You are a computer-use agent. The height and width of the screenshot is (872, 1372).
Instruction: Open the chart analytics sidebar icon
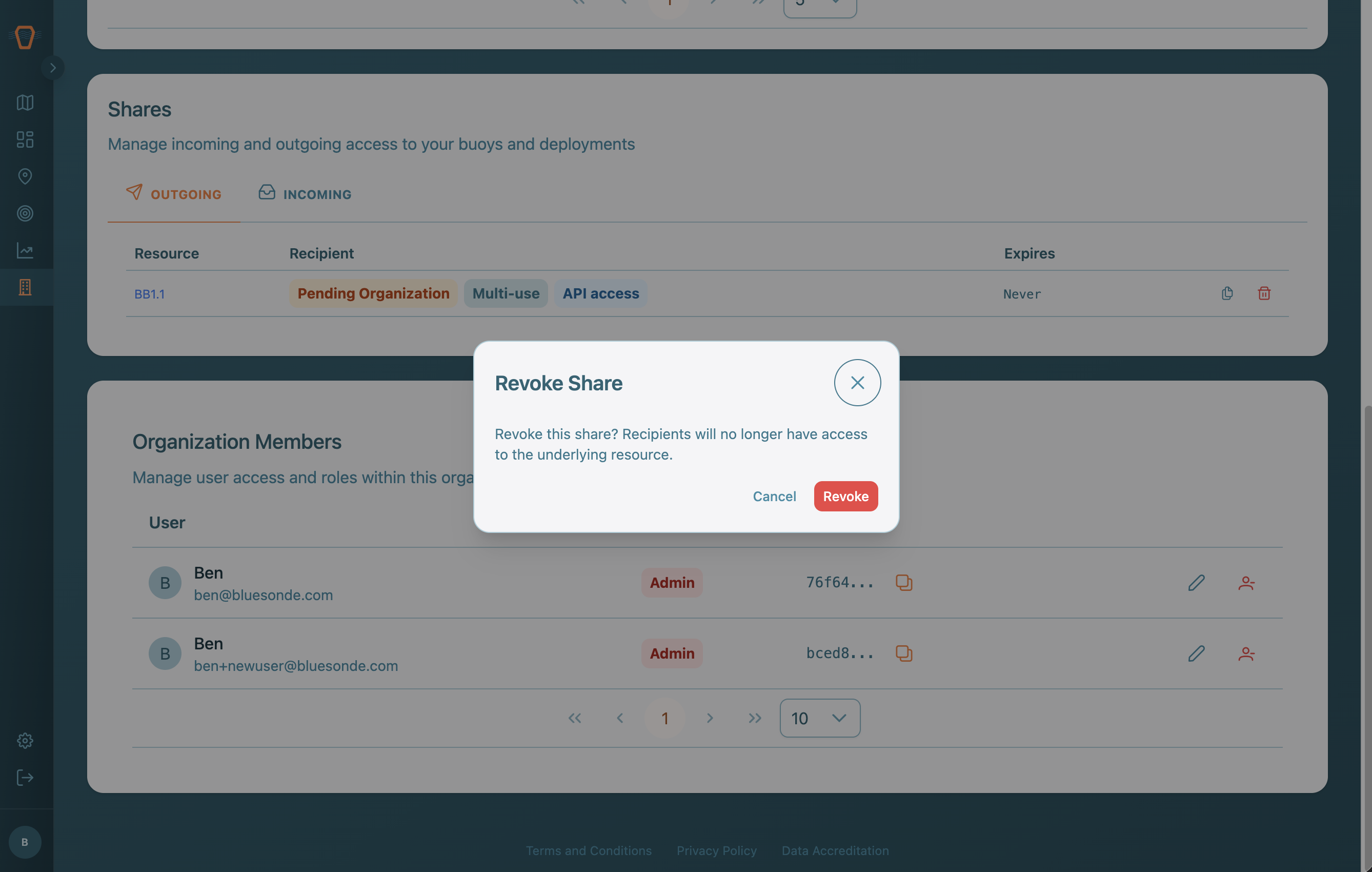pos(25,250)
